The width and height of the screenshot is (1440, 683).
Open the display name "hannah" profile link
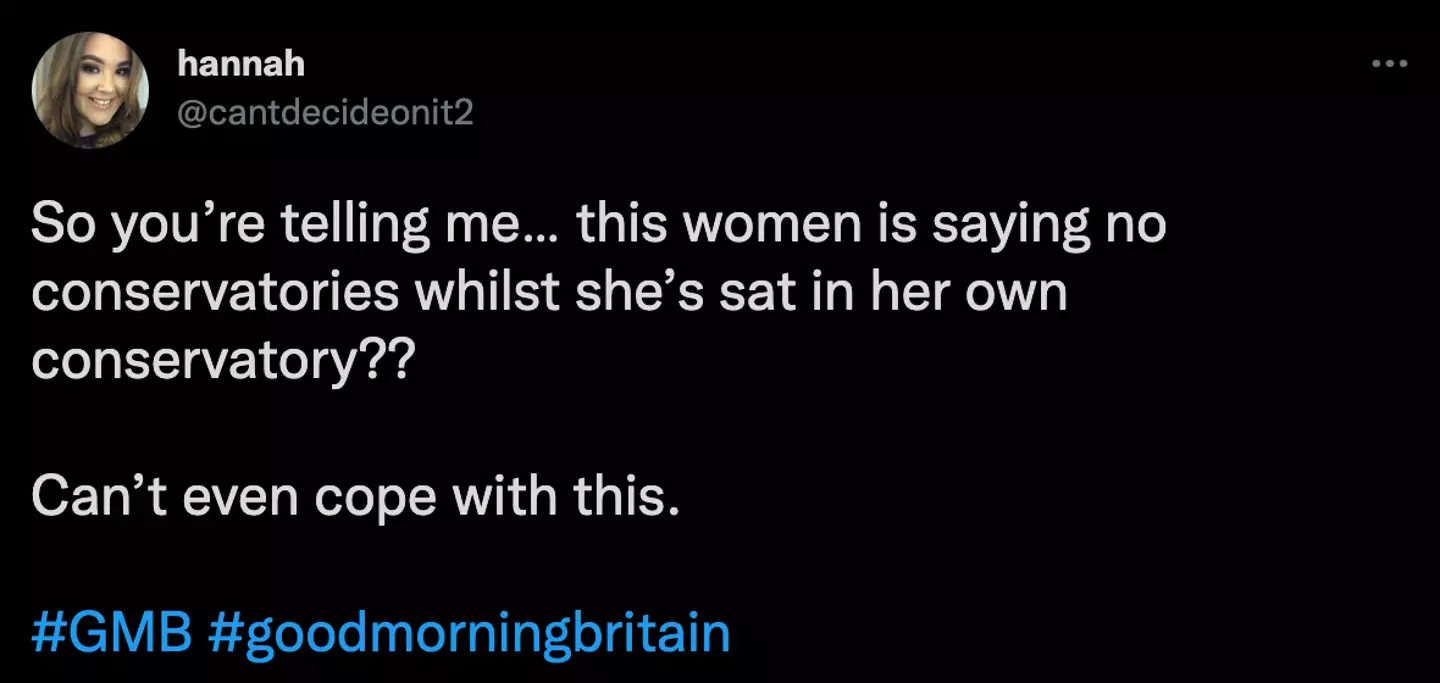click(240, 65)
